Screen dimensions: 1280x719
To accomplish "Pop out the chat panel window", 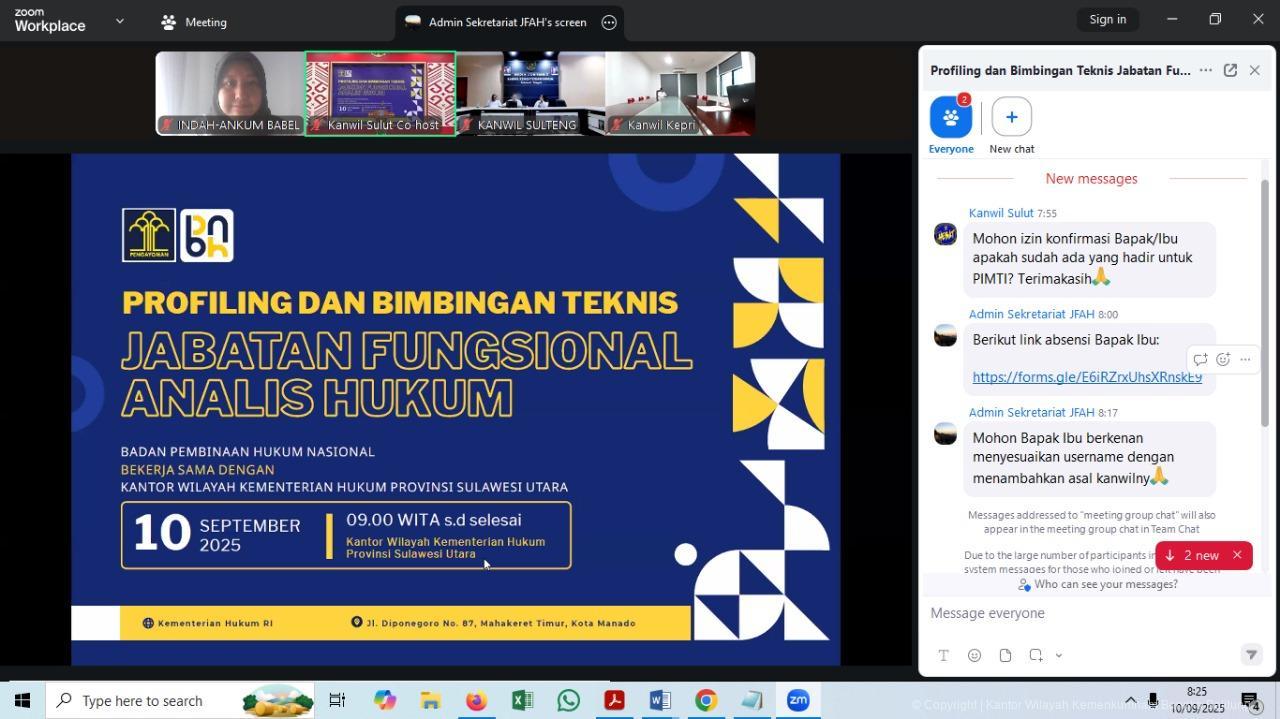I will tap(1230, 70).
